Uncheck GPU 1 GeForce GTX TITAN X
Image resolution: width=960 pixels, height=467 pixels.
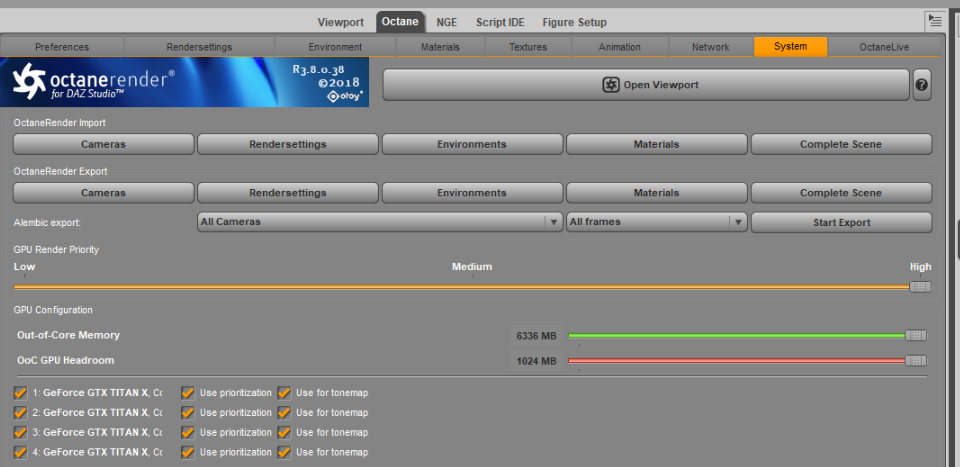coord(20,393)
